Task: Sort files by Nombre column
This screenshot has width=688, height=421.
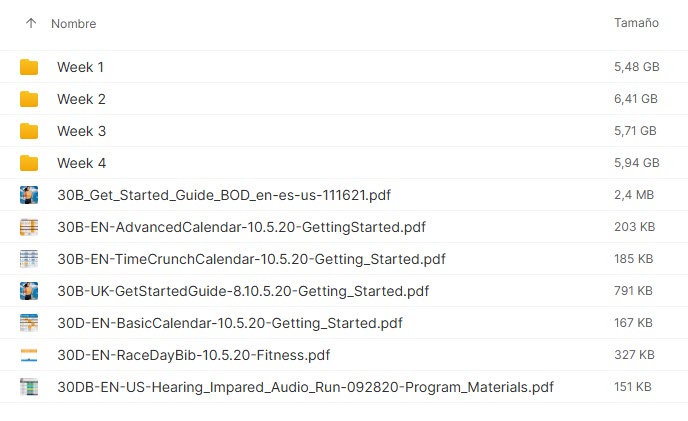Action: [73, 23]
